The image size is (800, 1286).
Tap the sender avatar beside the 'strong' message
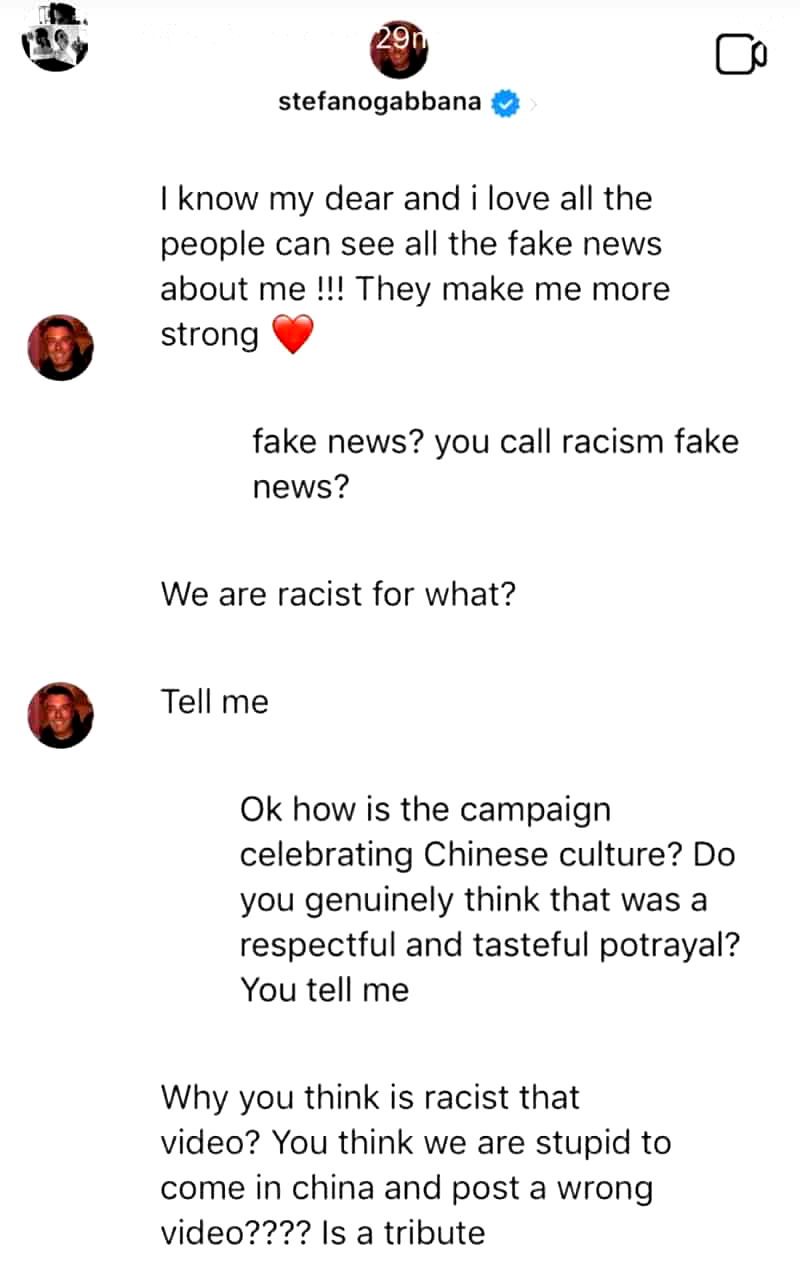60,346
